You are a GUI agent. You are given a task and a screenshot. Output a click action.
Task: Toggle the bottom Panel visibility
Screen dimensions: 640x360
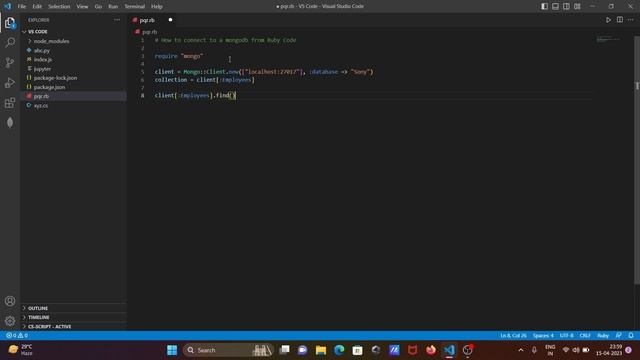click(x=556, y=6)
